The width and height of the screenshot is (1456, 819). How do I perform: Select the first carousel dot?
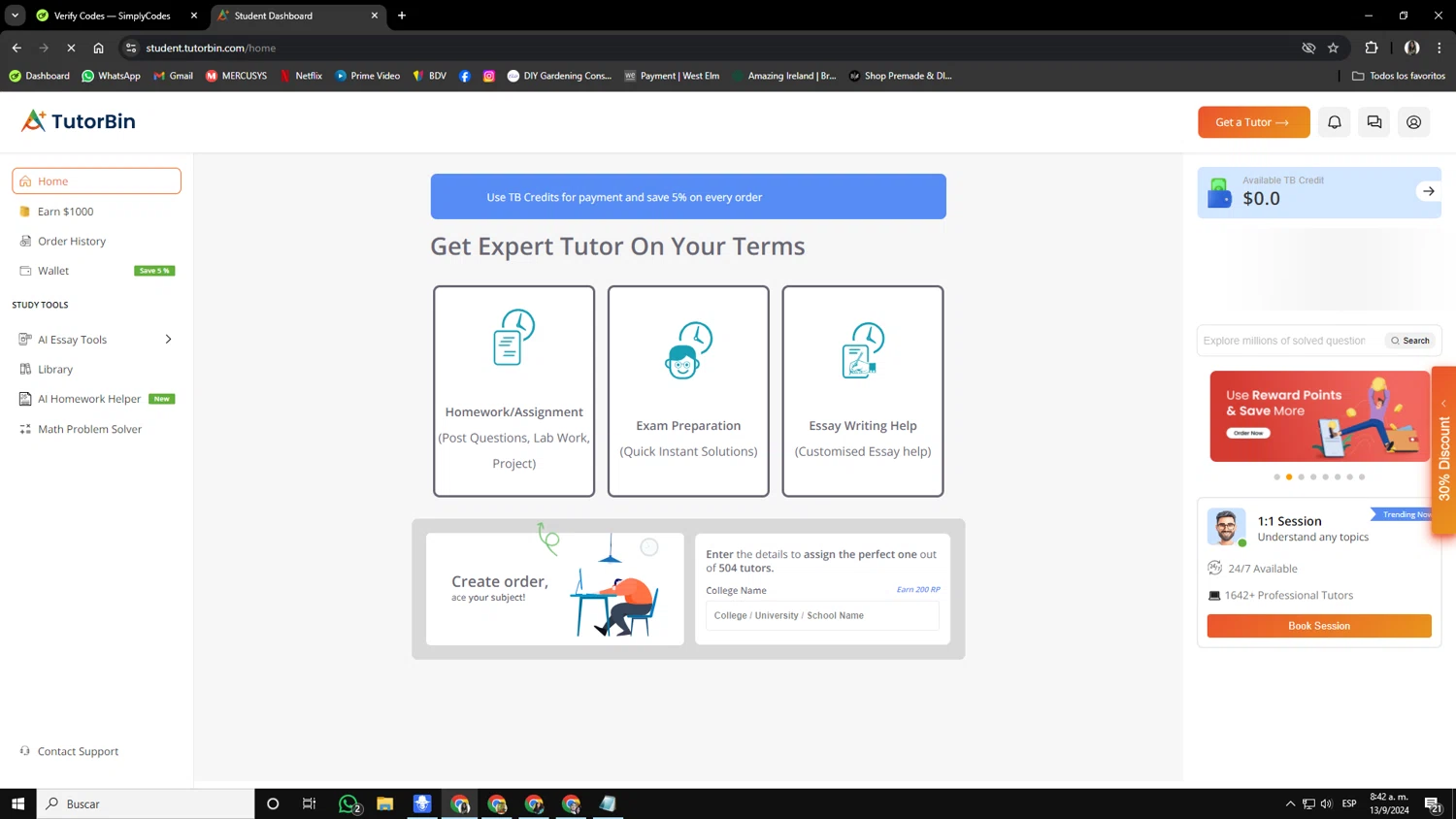point(1276,477)
